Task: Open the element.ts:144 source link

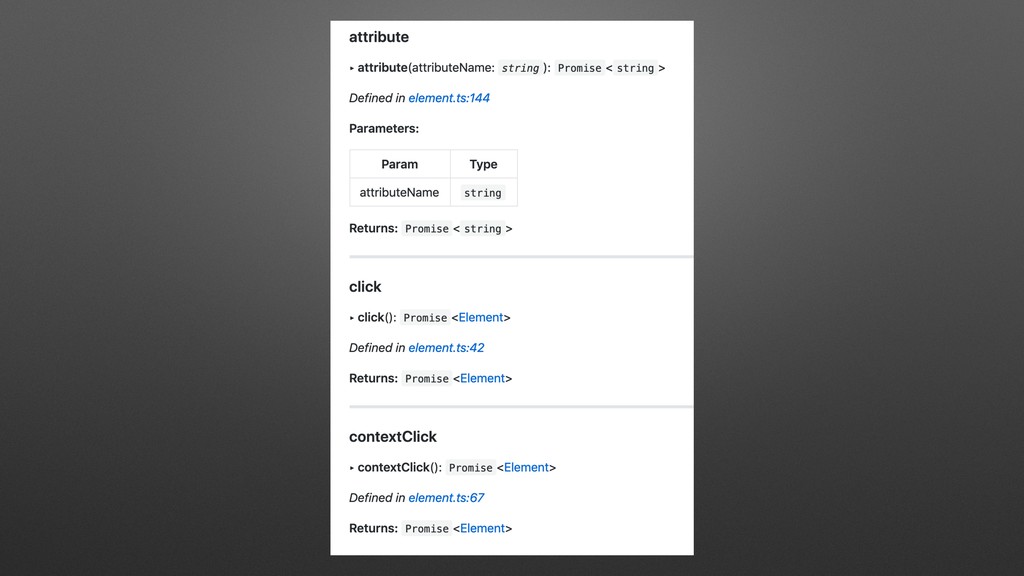Action: click(x=449, y=98)
